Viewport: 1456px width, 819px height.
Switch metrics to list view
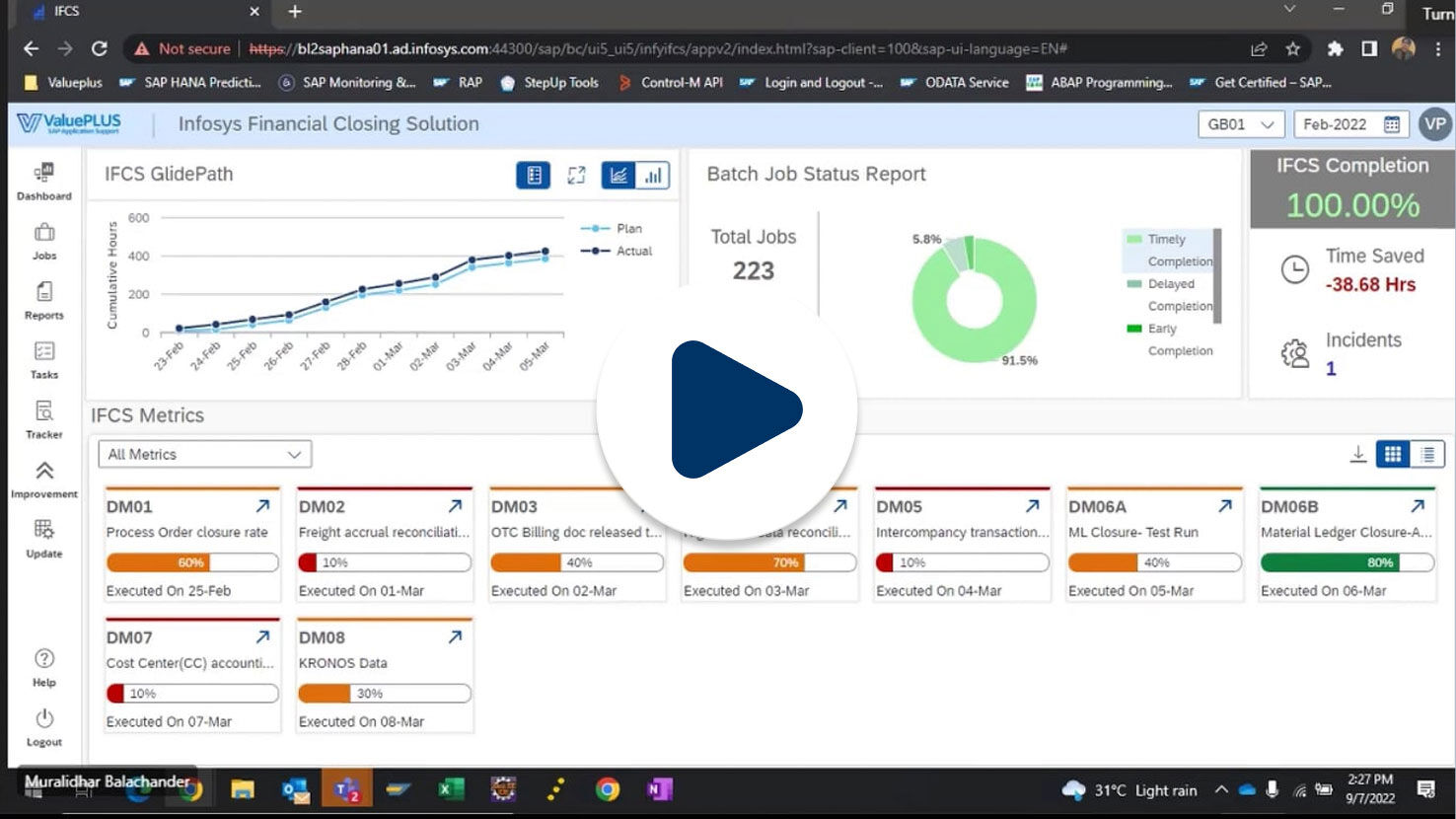(x=1427, y=454)
